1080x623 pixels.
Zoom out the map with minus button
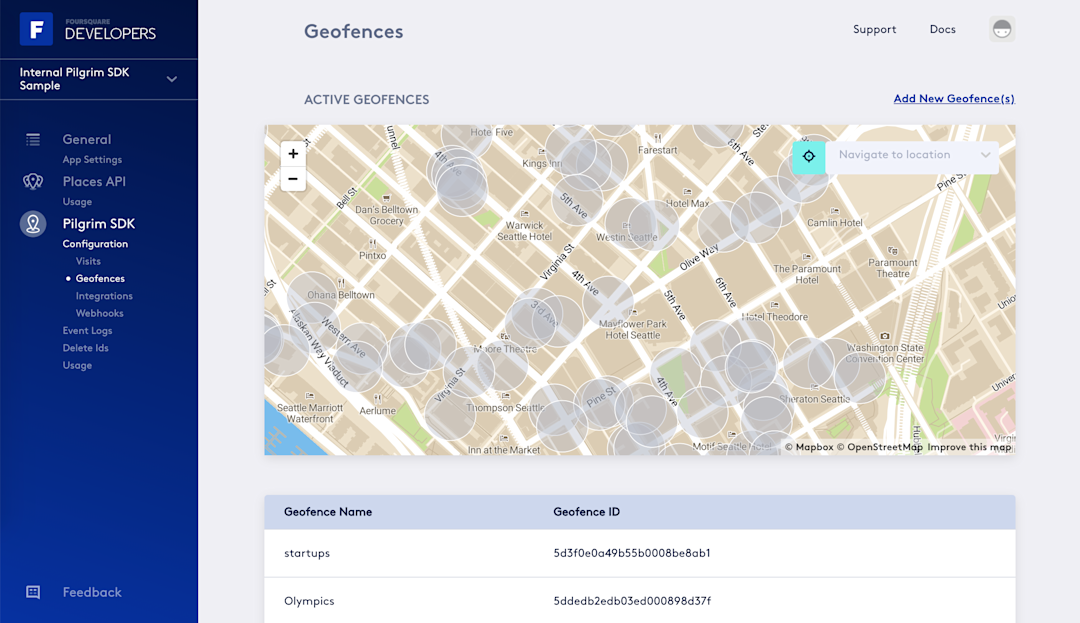293,178
